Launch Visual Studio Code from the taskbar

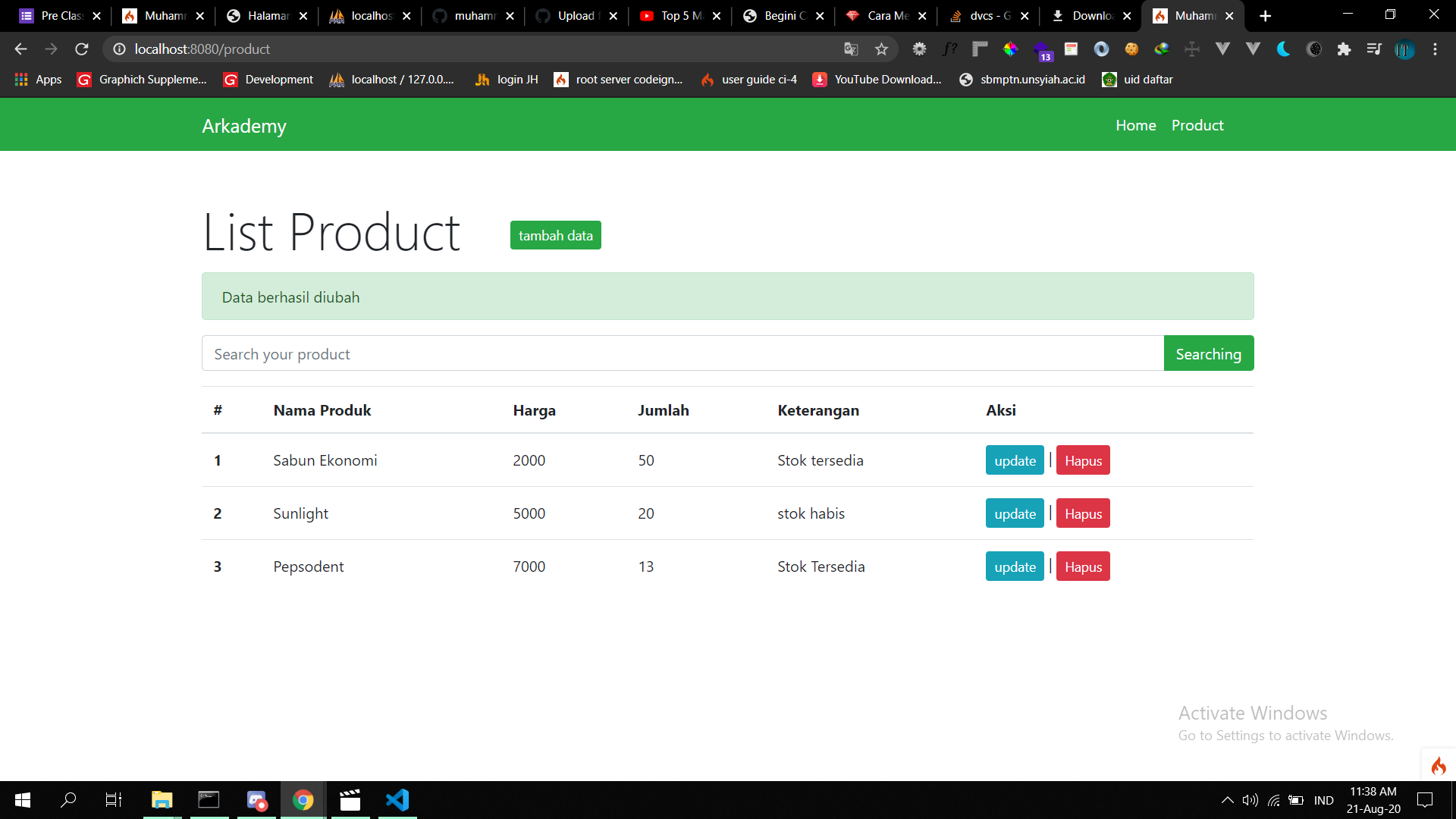pos(397,800)
